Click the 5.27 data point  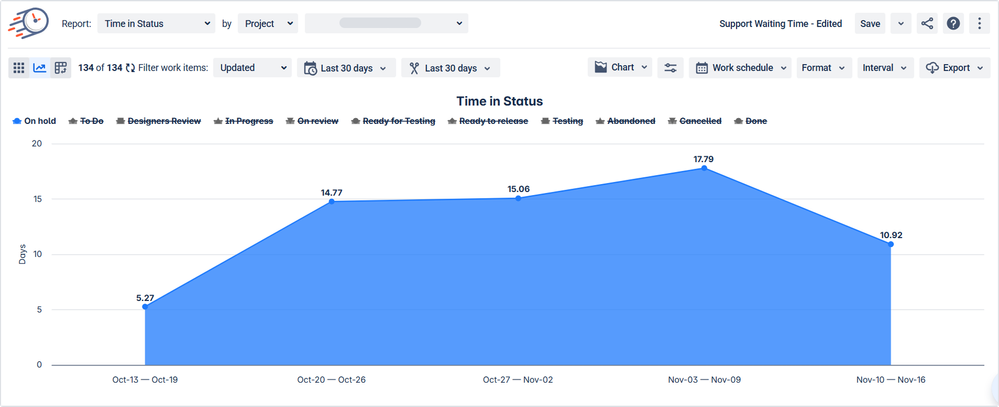point(145,307)
